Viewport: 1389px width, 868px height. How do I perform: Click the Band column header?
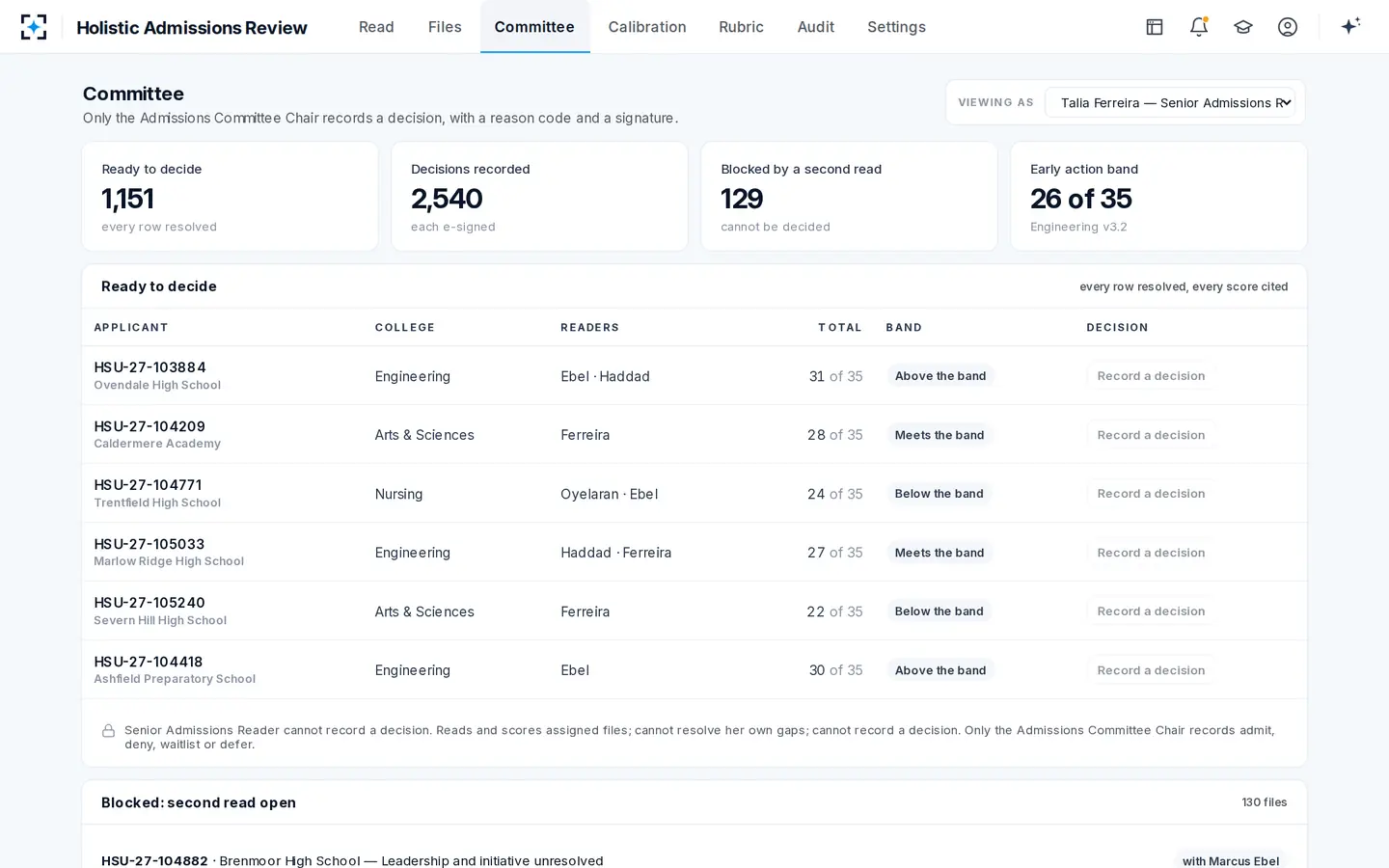(904, 328)
